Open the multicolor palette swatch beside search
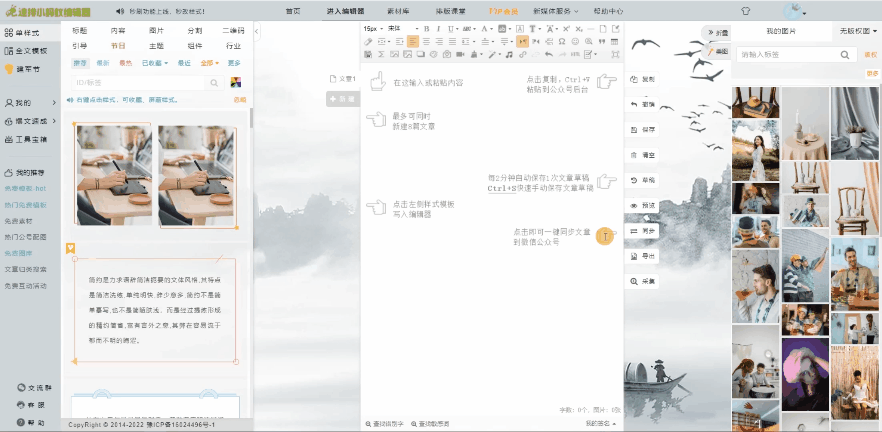The image size is (882, 432). (236, 83)
